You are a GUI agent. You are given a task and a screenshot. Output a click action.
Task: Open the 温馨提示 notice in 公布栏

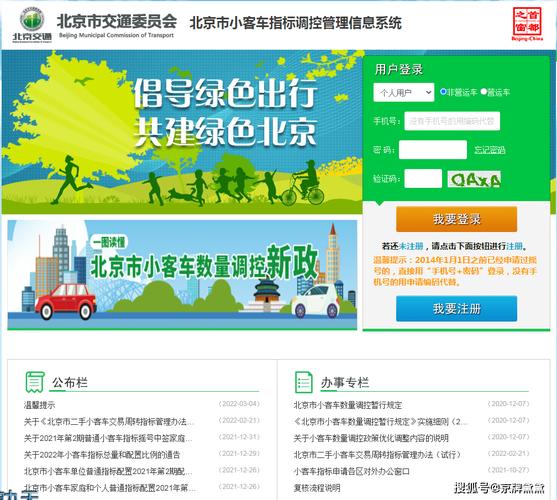coord(39,405)
